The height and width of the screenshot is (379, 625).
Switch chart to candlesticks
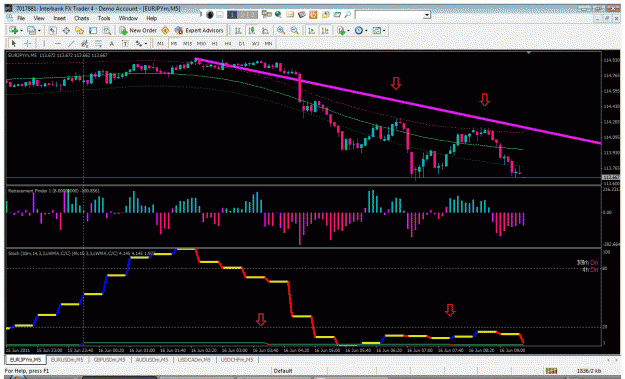[x=252, y=30]
